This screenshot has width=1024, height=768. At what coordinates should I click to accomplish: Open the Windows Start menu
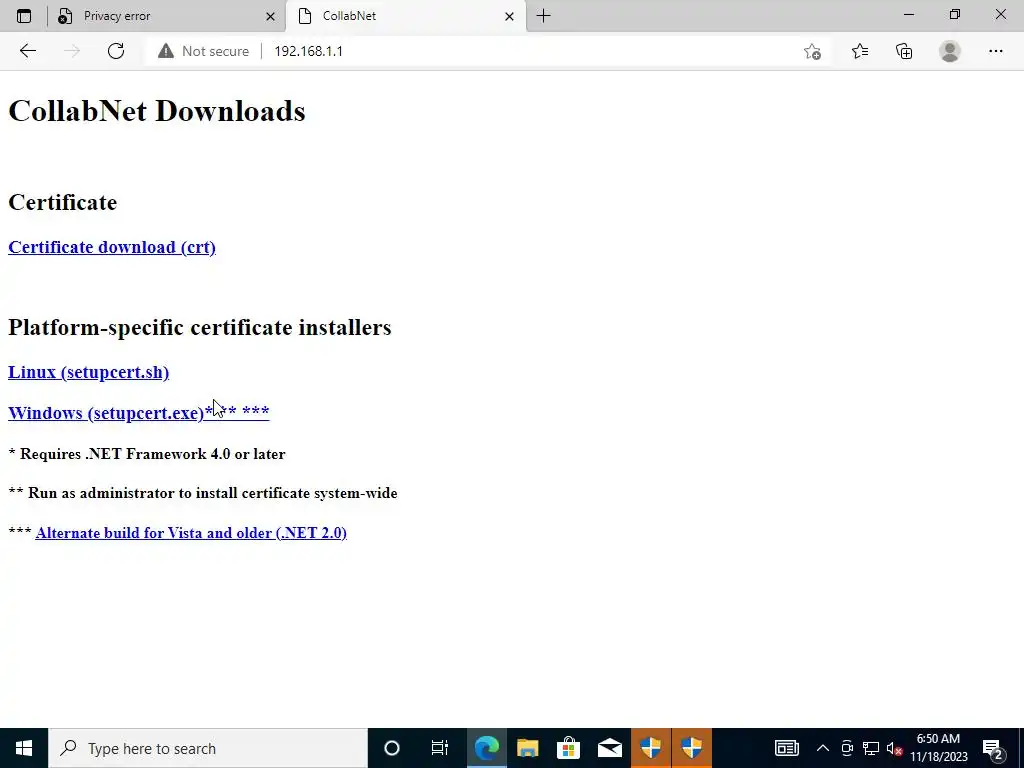(24, 748)
